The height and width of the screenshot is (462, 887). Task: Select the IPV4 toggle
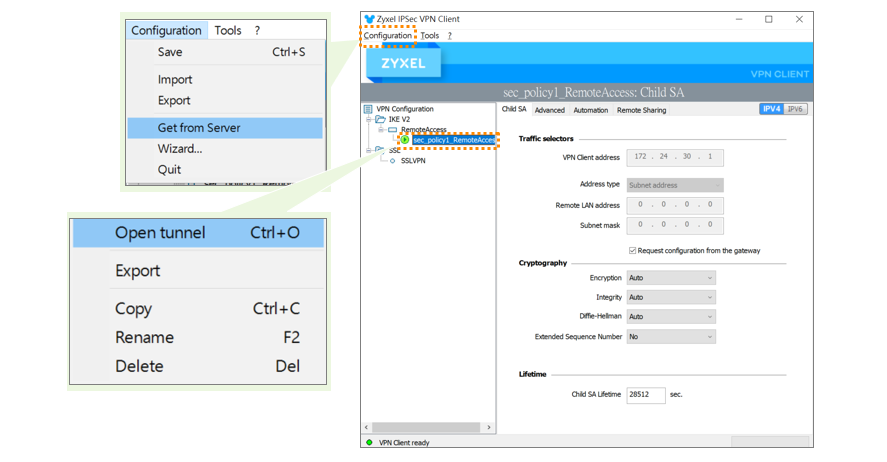tap(772, 109)
